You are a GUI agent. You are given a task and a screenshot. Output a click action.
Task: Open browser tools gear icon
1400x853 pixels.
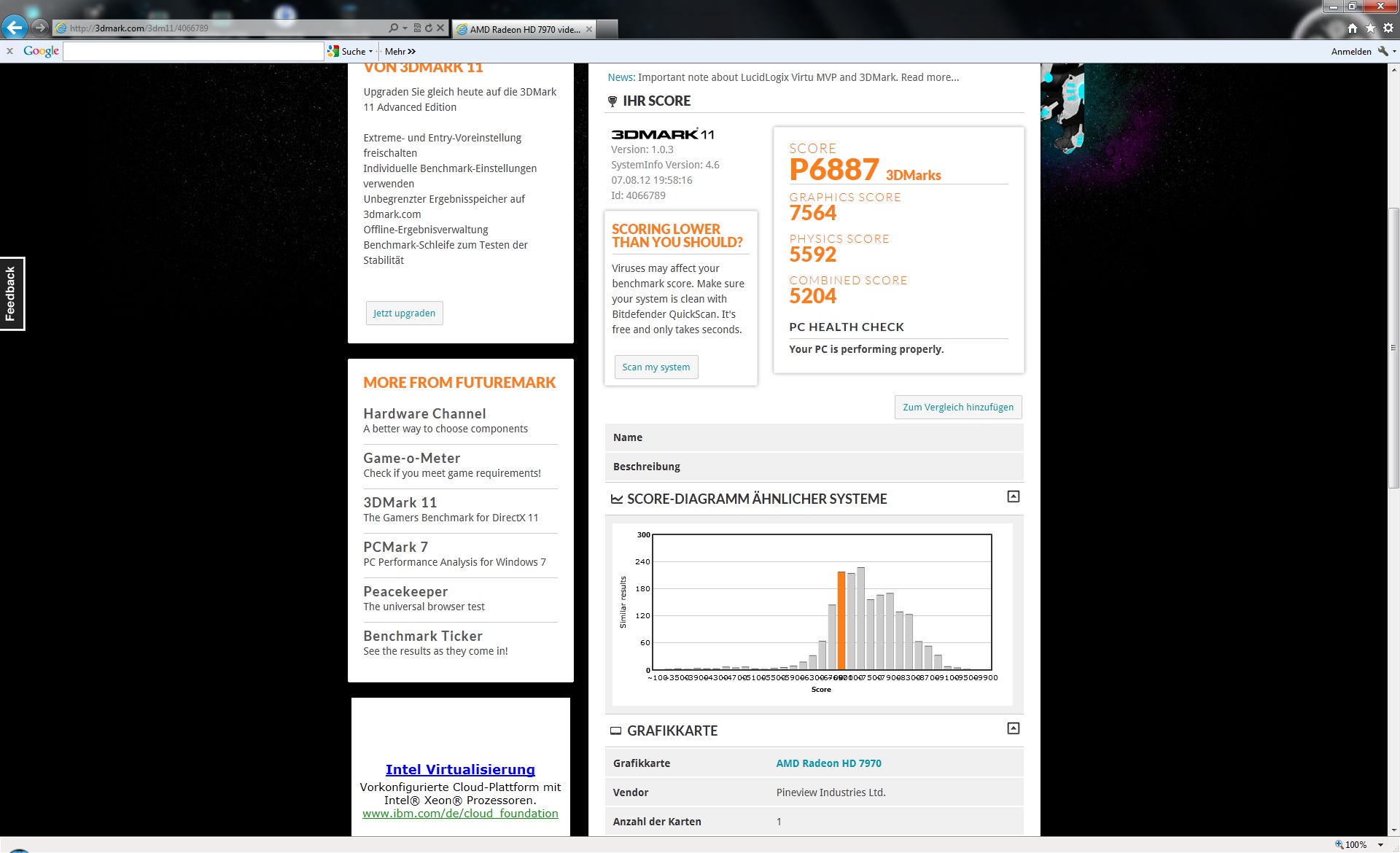point(1388,28)
